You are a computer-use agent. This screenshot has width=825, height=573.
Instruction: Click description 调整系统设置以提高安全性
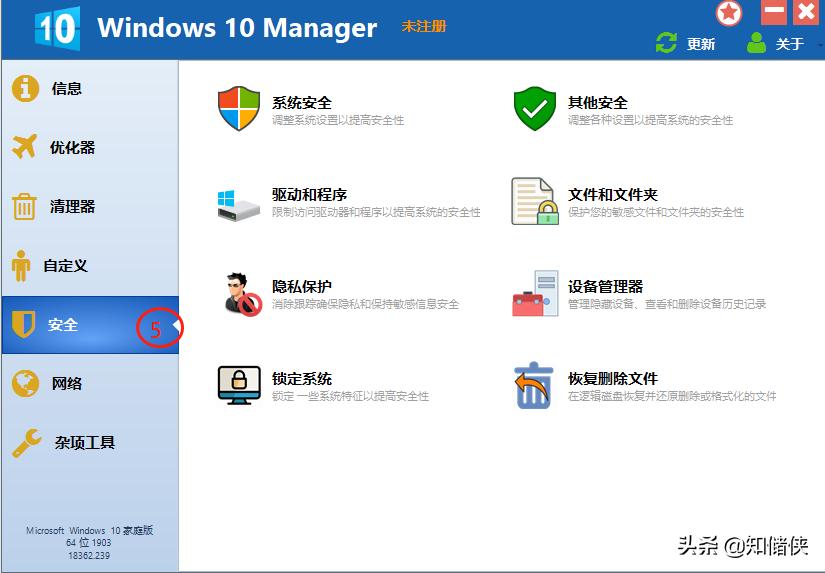coord(338,120)
